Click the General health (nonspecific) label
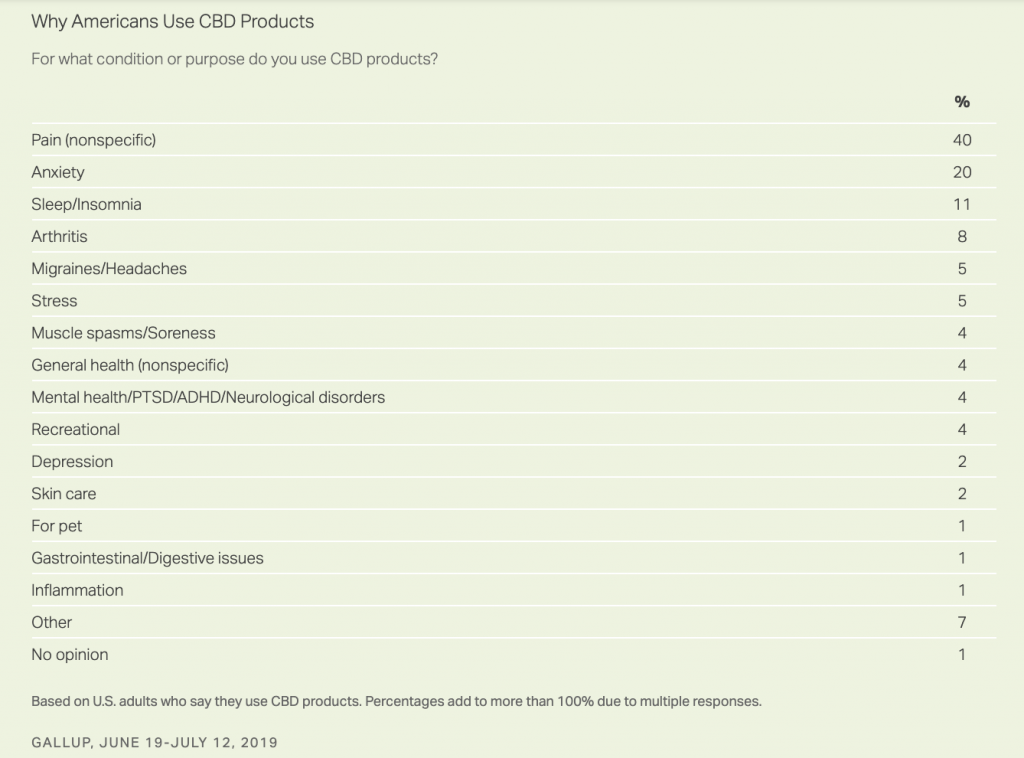1024x758 pixels. [x=130, y=365]
